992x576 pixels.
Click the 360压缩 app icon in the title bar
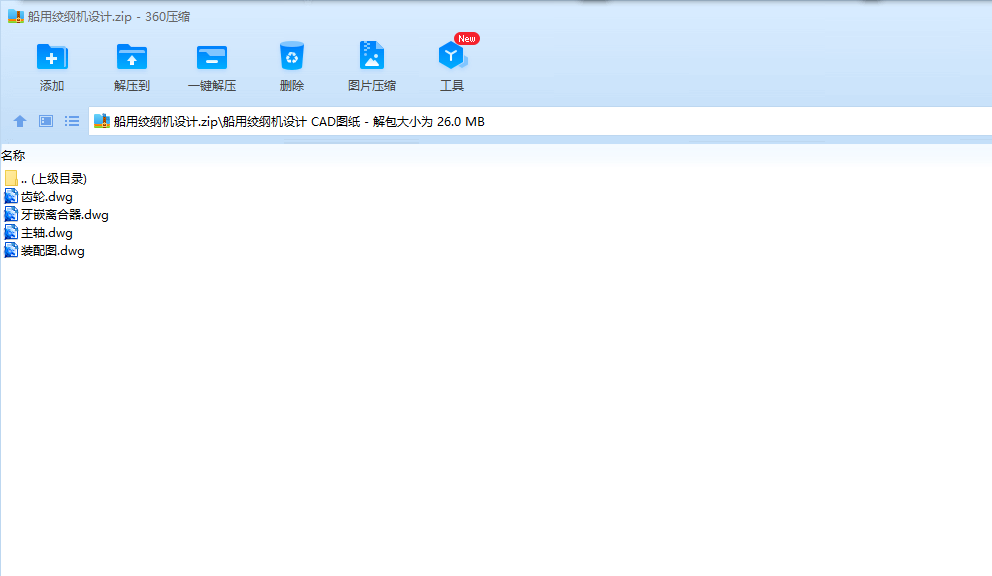[15, 16]
